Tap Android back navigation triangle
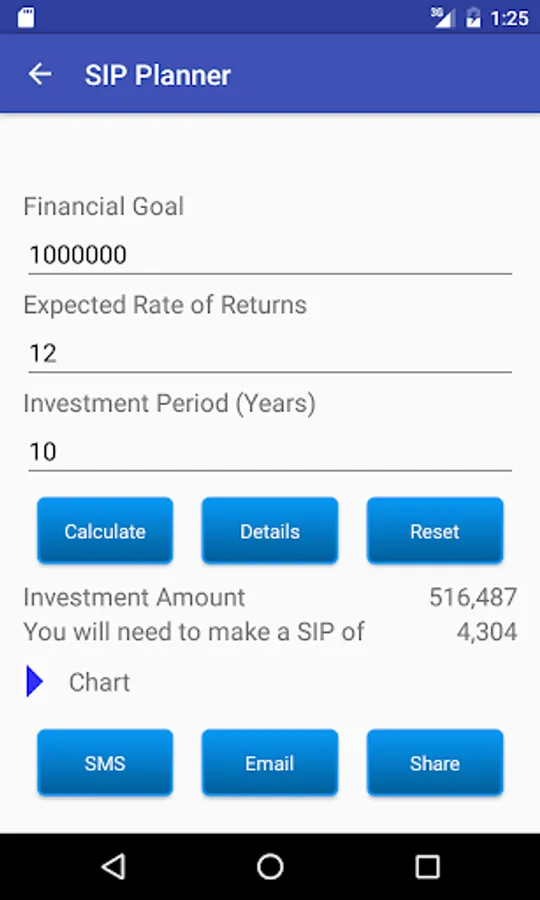The height and width of the screenshot is (900, 540). [x=113, y=866]
